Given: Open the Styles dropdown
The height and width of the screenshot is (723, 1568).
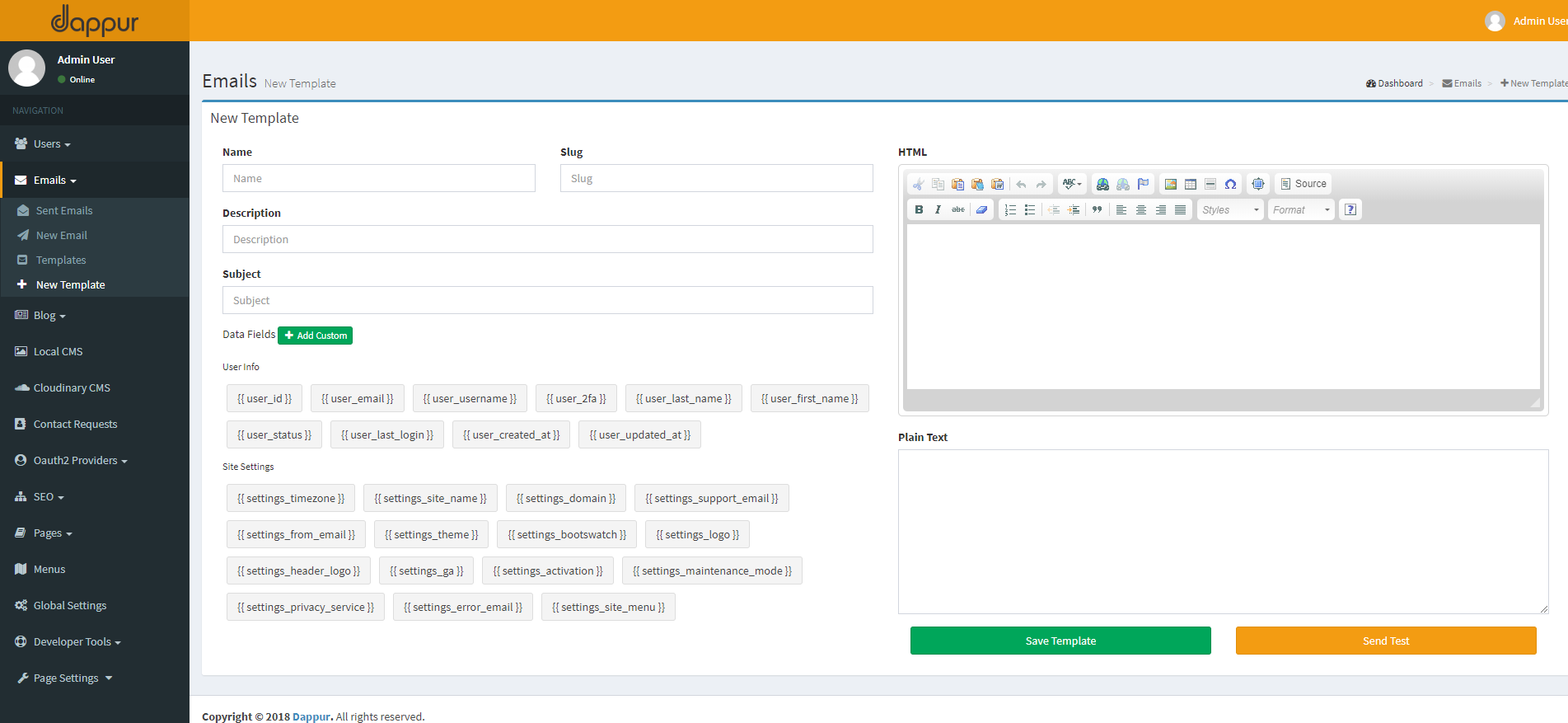Looking at the screenshot, I should pyautogui.click(x=1230, y=210).
